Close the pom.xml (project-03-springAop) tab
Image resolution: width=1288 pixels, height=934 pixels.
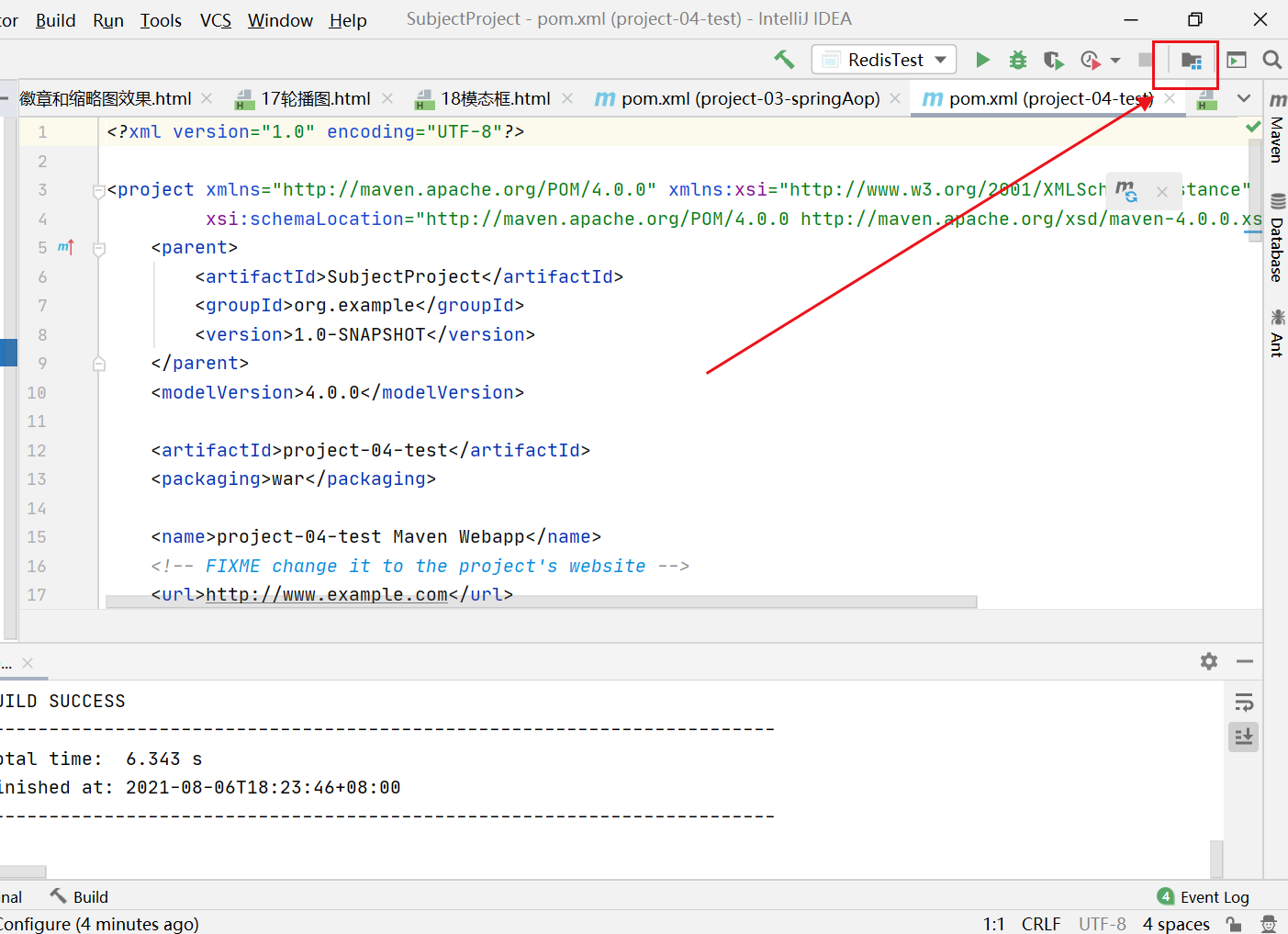tap(895, 98)
